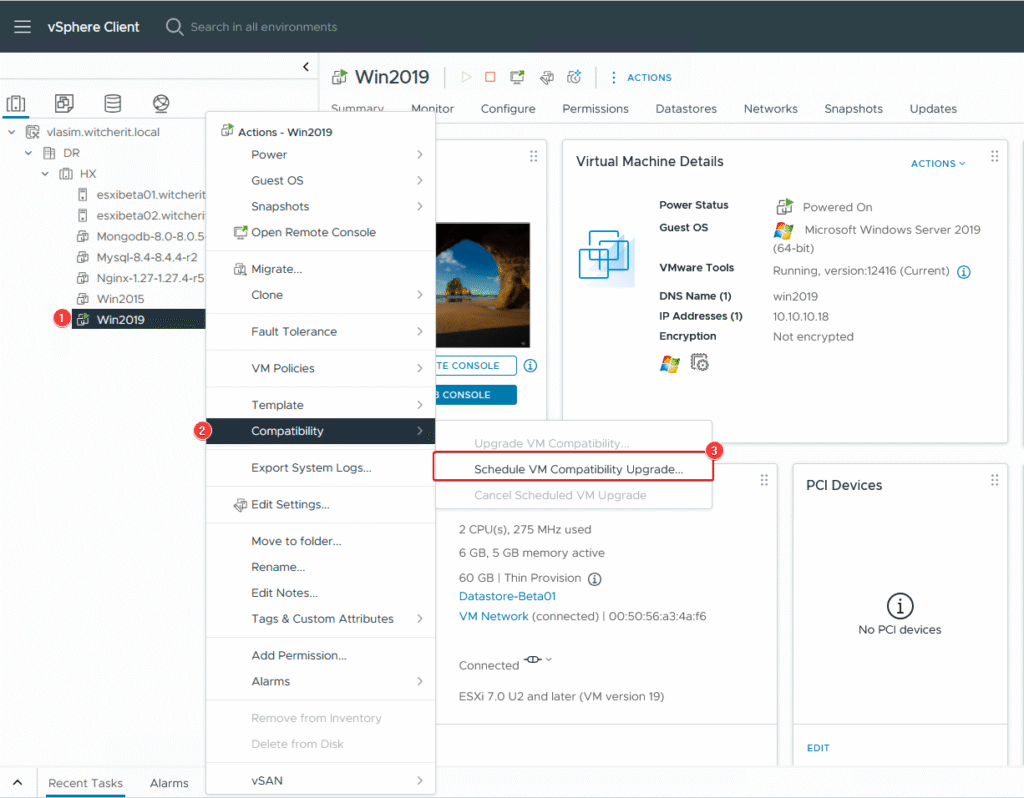Viewport: 1024px width, 798px height.
Task: Click drag handle on VM Hardware card
Action: [763, 480]
